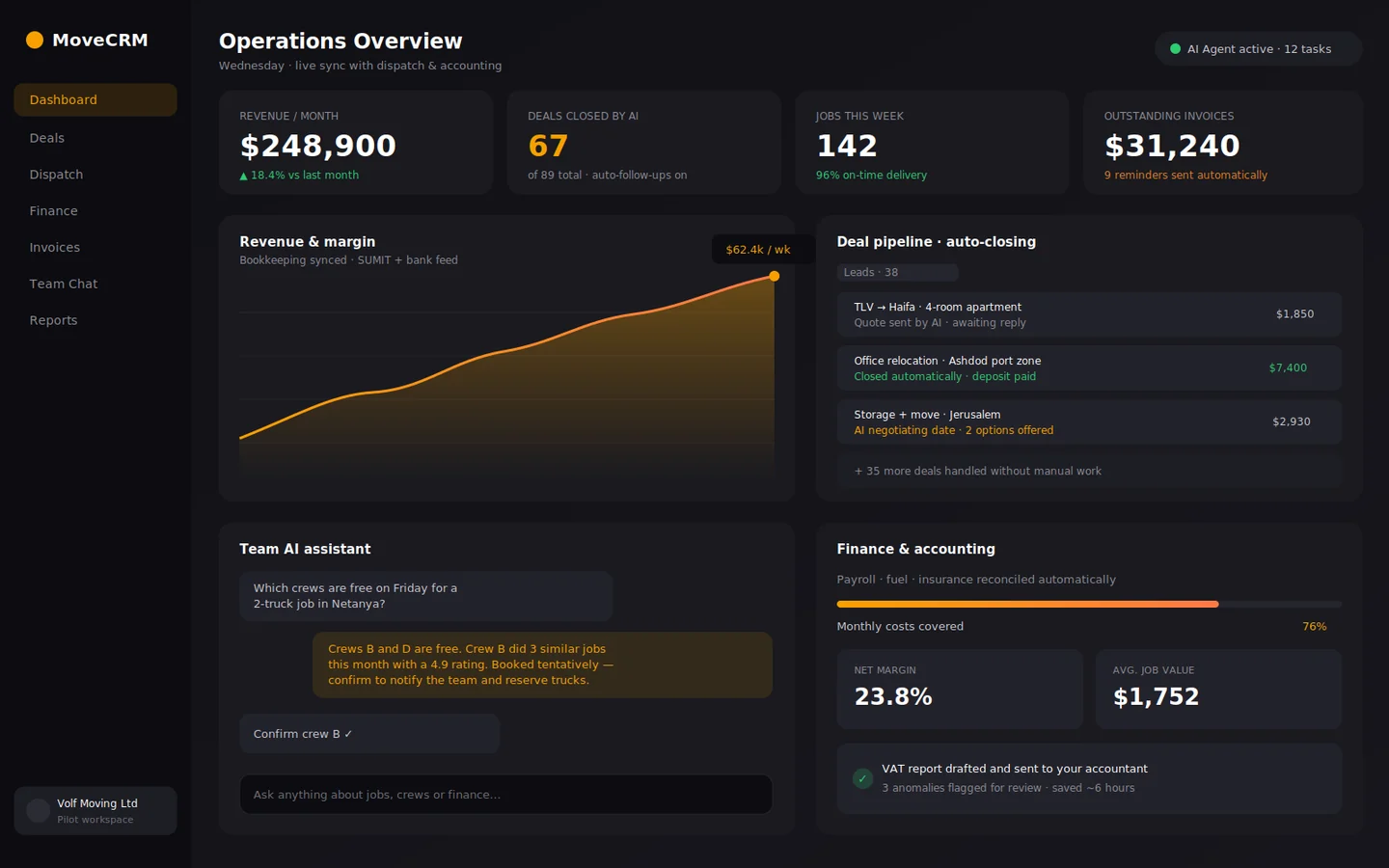Click the $62.4k / wk chart tooltip
1389x868 pixels.
[x=764, y=250]
